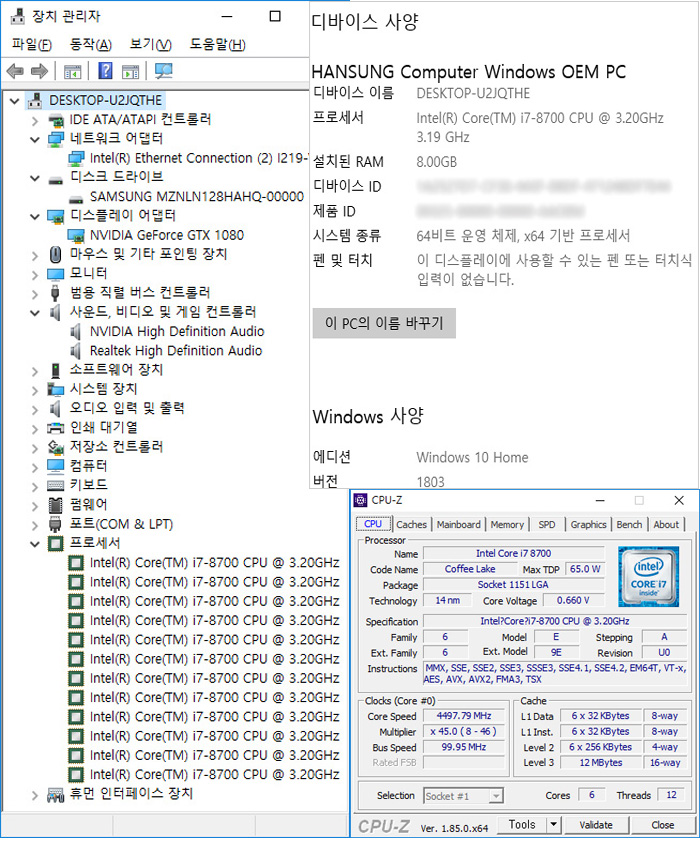Click the IDE ATA/ATAPI 컨트롤러 icon
This screenshot has width=700, height=841.
click(56, 120)
